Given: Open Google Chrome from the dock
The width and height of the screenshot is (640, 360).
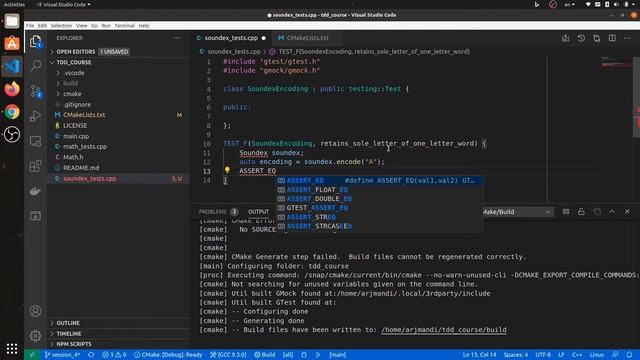Looking at the screenshot, I should 12,112.
